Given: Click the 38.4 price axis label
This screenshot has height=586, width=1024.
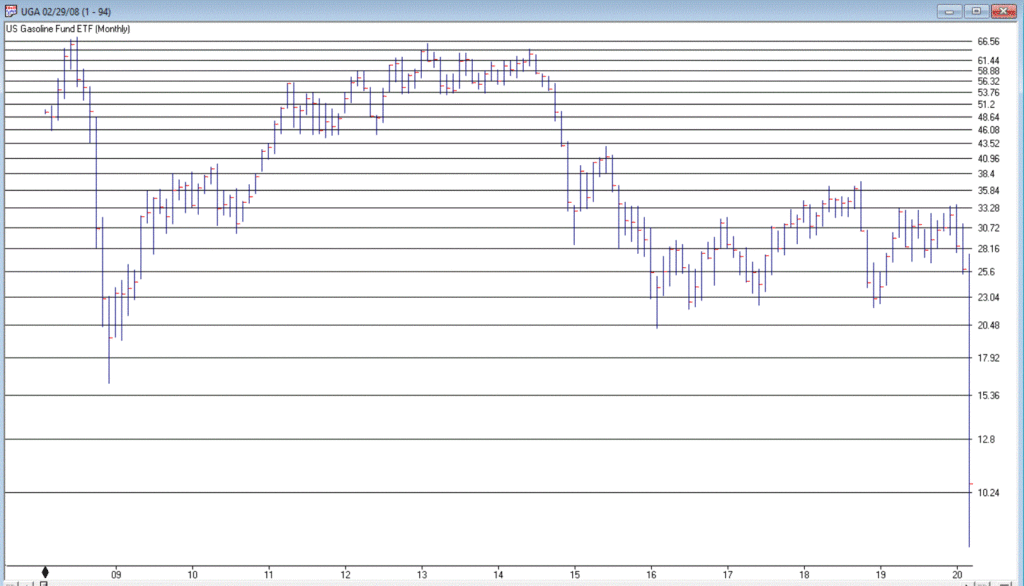Looking at the screenshot, I should pyautogui.click(x=985, y=174).
